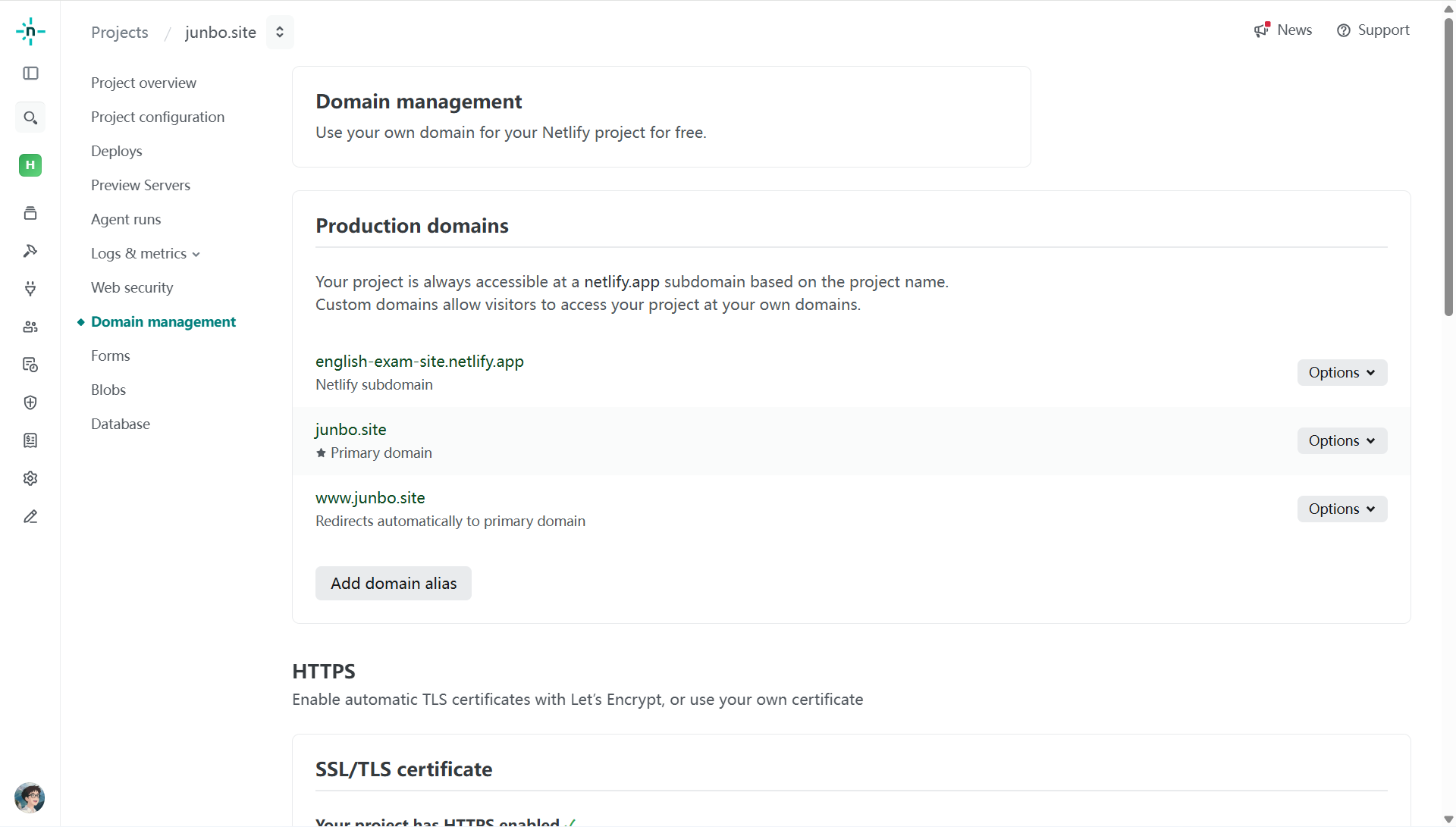Open the junbo.site primary domain link
Image resolution: width=1456 pixels, height=827 pixels.
click(351, 430)
